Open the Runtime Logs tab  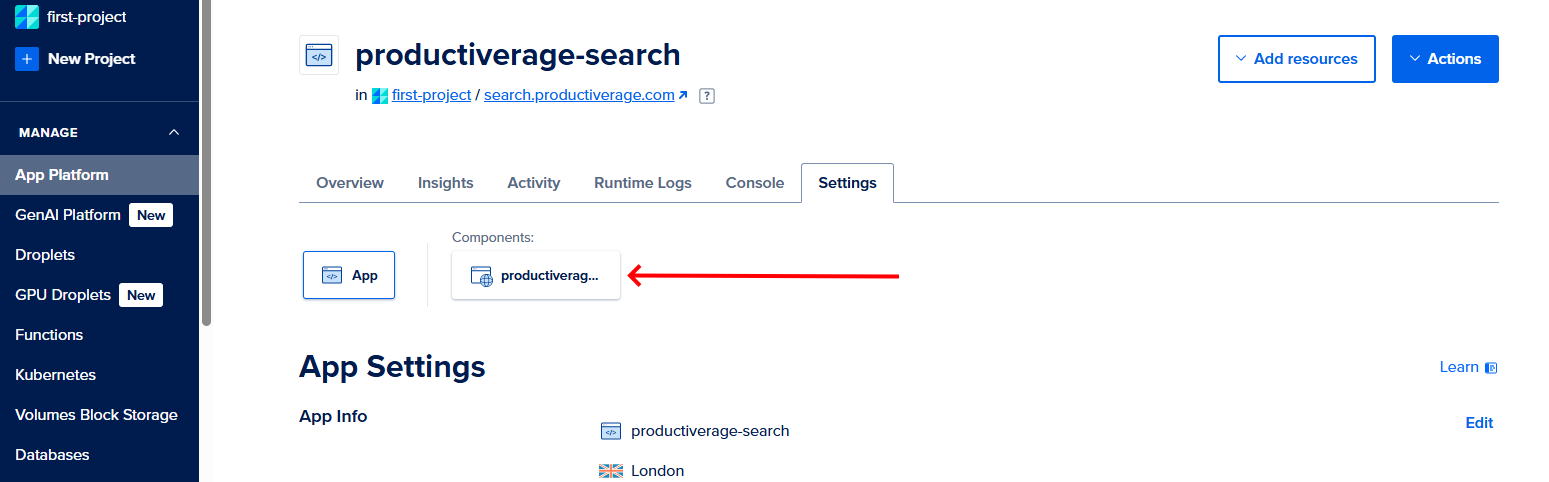click(x=642, y=183)
